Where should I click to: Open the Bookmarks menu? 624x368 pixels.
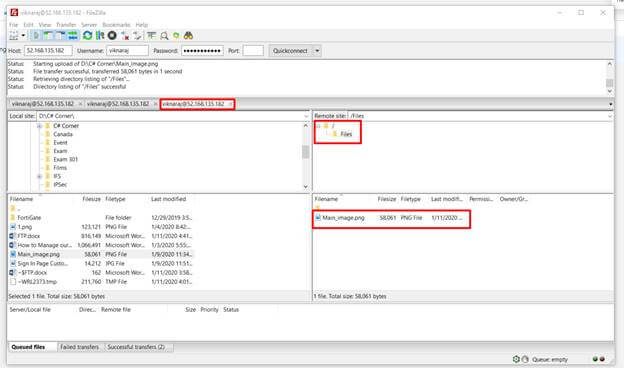(x=116, y=25)
